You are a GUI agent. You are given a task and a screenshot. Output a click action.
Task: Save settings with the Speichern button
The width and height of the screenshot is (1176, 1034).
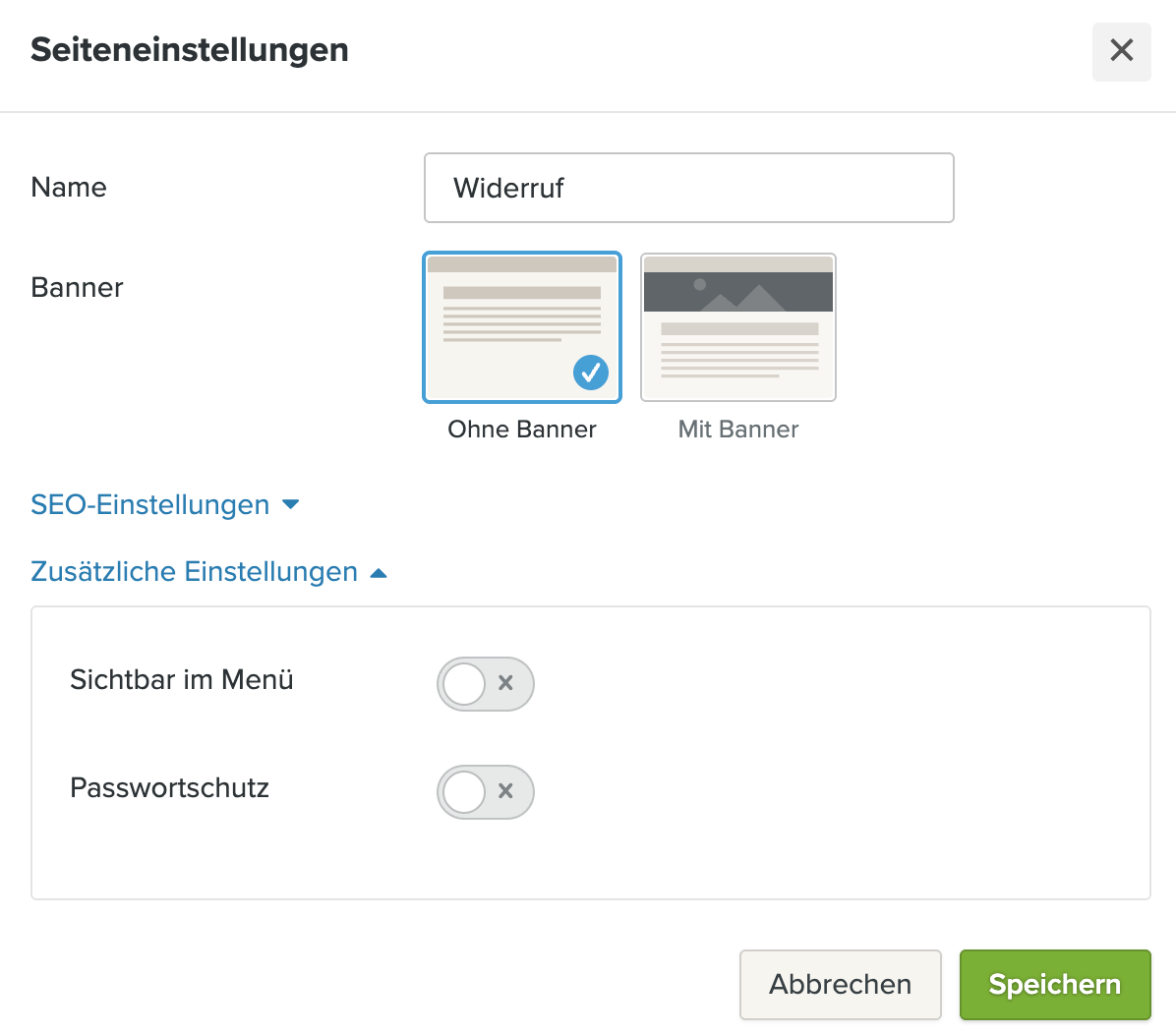tap(1055, 985)
